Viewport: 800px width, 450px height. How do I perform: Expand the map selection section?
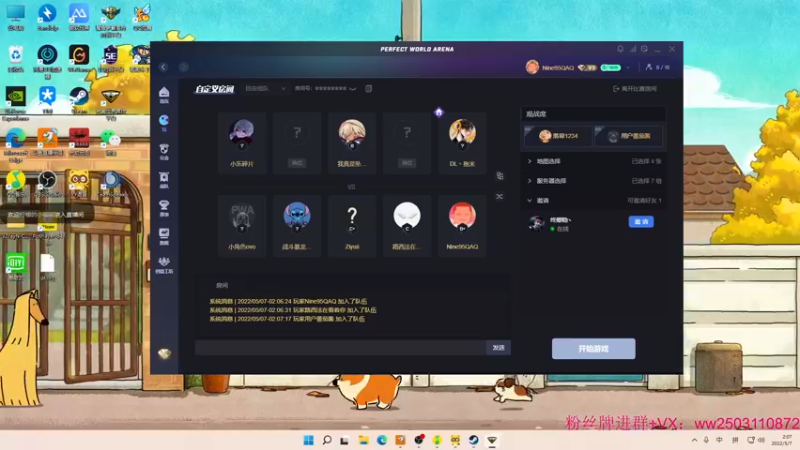coord(594,161)
